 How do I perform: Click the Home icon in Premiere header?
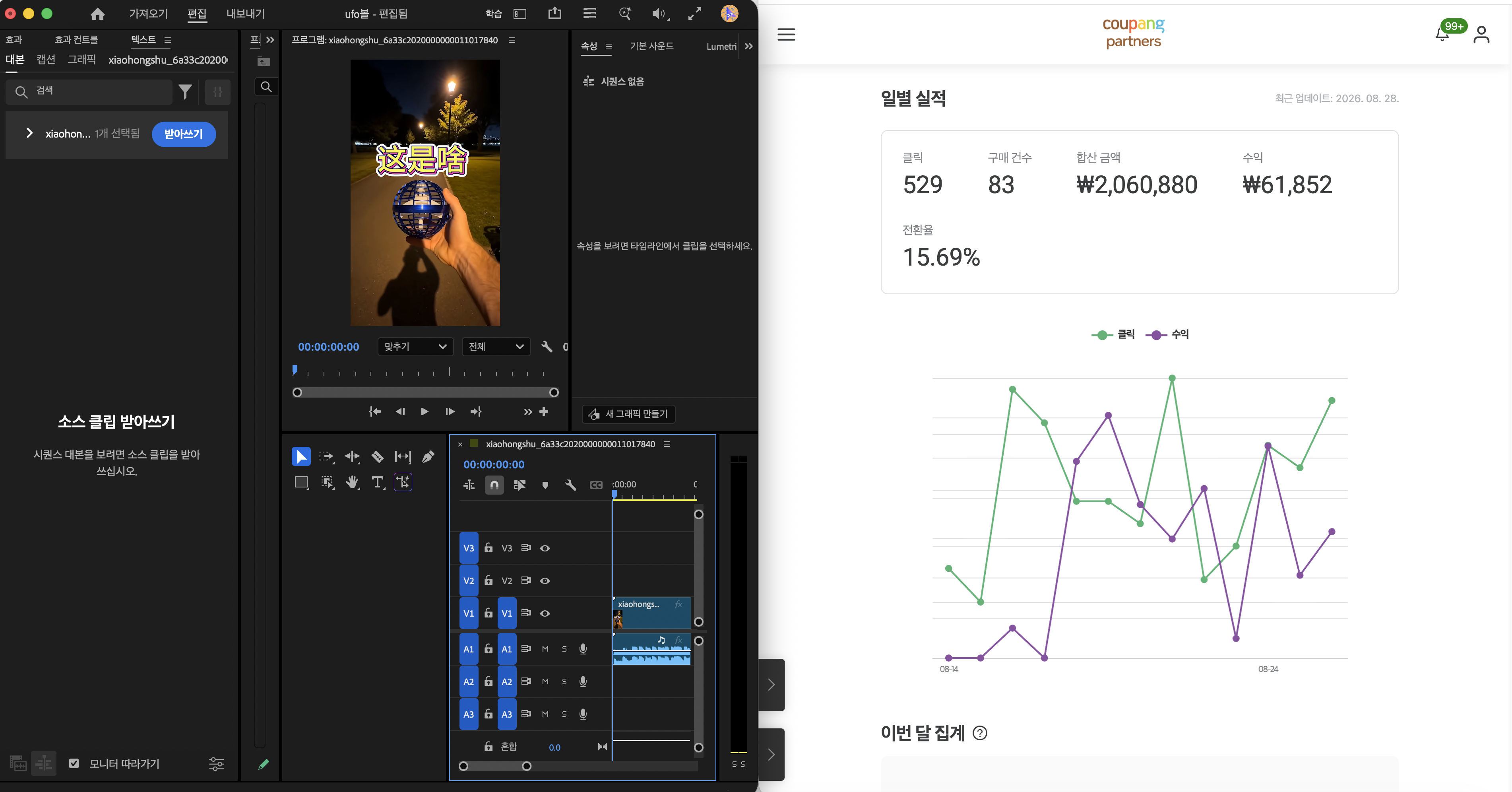point(97,14)
